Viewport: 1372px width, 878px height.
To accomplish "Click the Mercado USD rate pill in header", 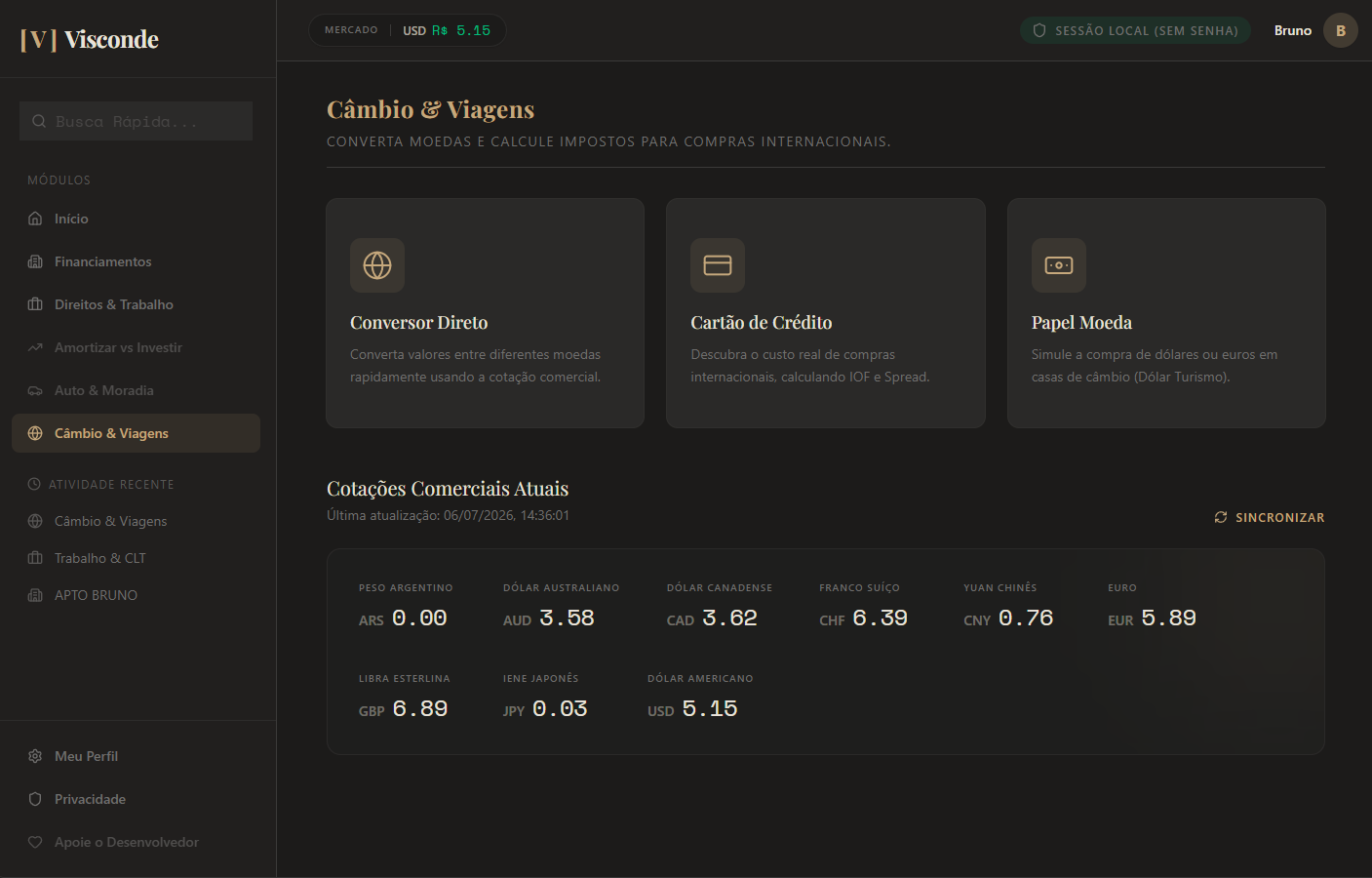I will [x=408, y=30].
